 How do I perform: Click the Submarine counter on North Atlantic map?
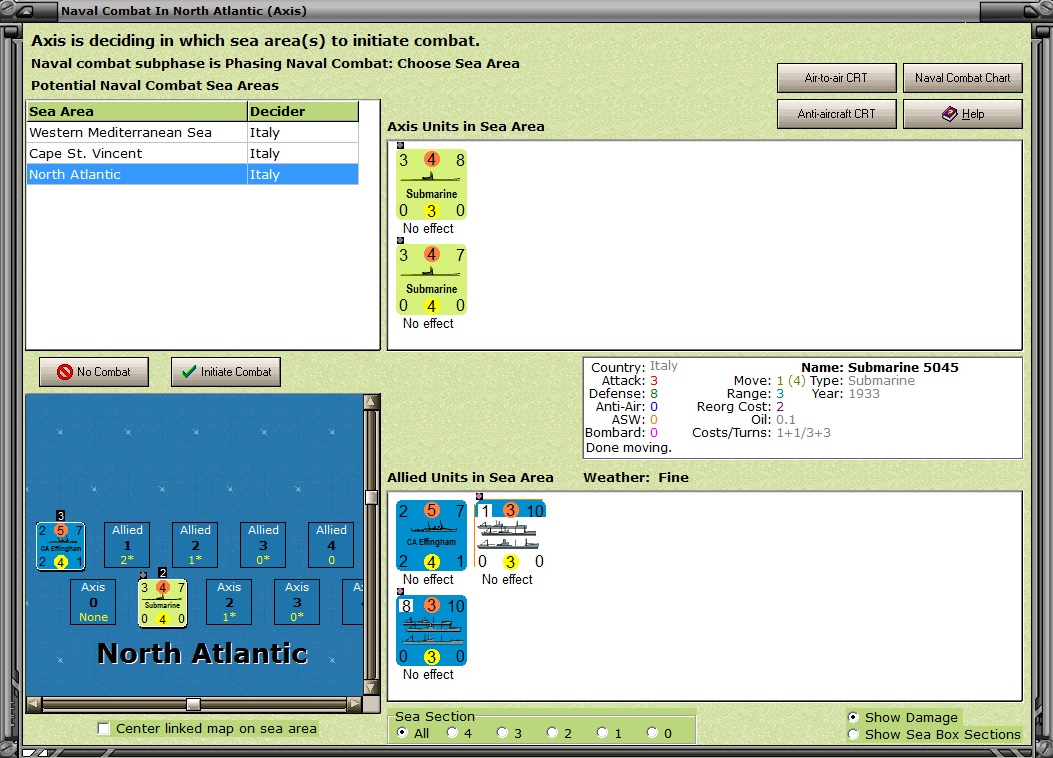pyautogui.click(x=163, y=603)
